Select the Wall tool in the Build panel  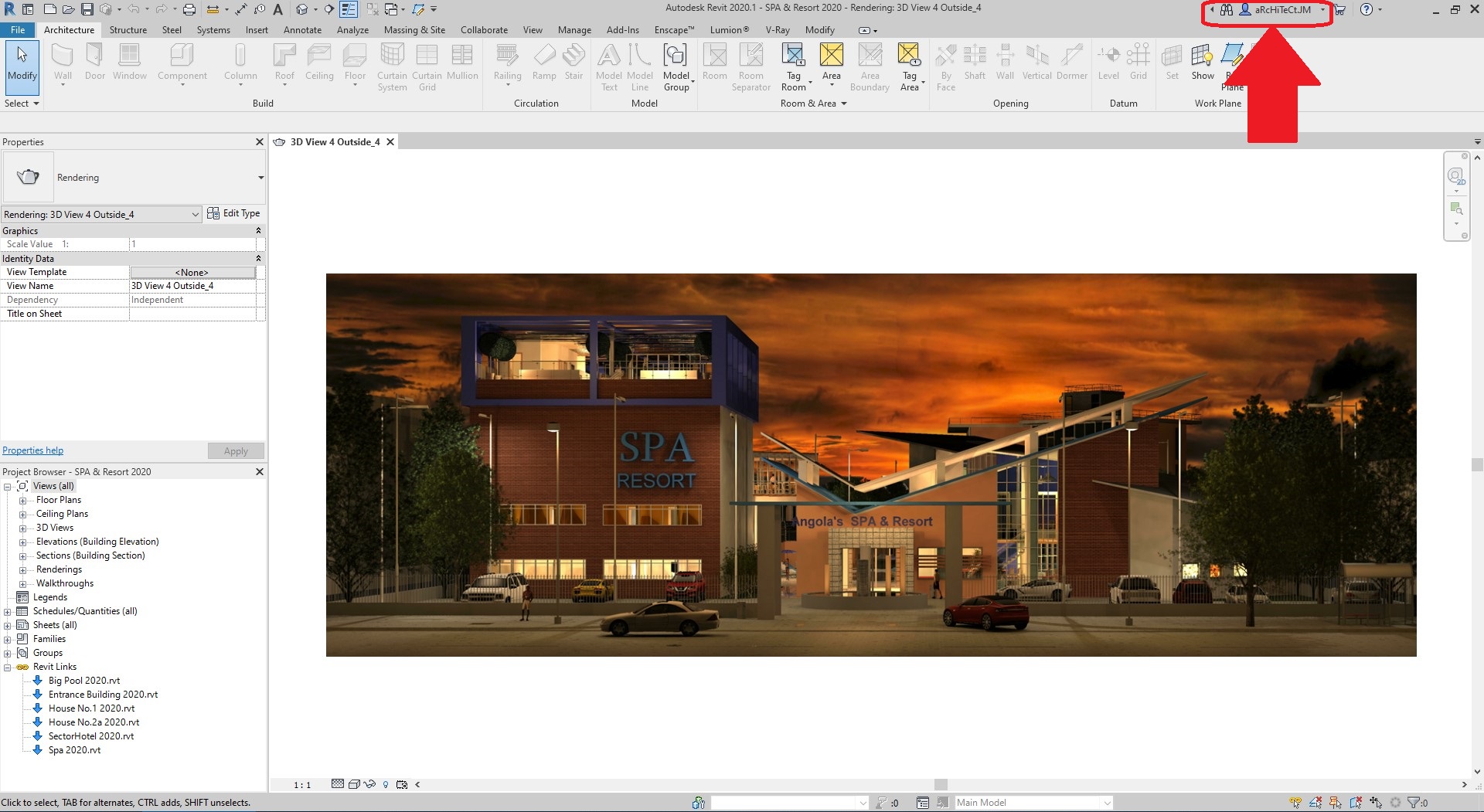tap(63, 62)
